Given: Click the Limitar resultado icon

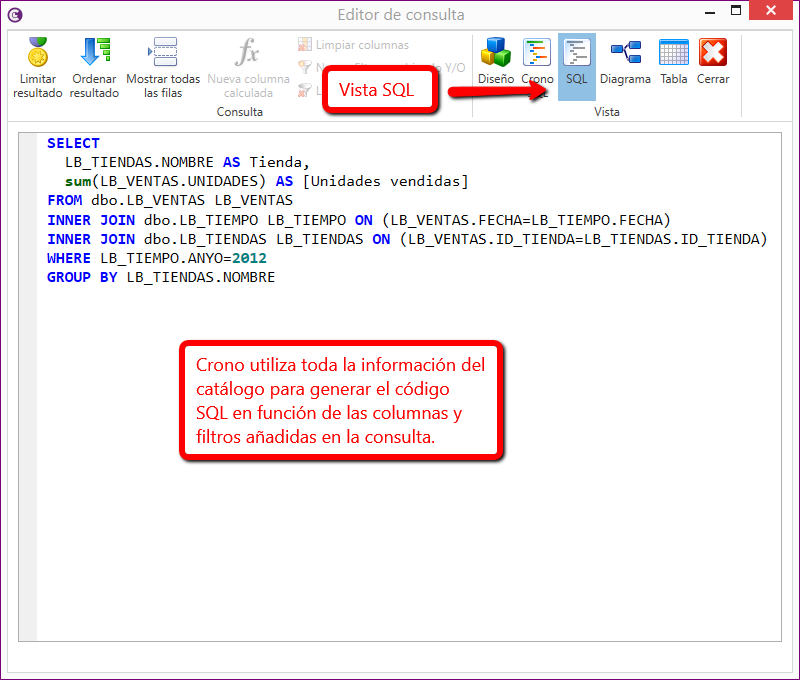Looking at the screenshot, I should (x=37, y=53).
